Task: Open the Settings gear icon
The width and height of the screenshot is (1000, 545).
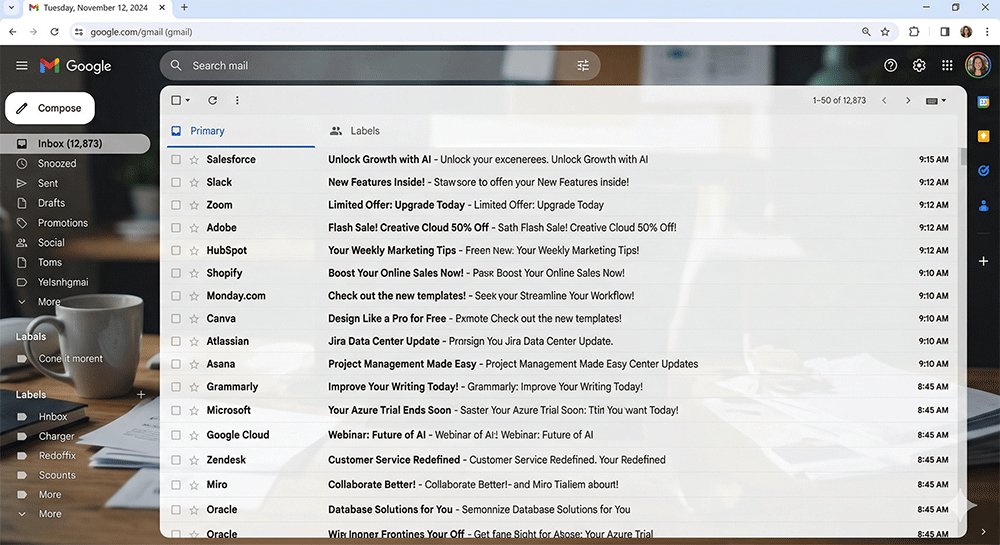Action: click(919, 65)
